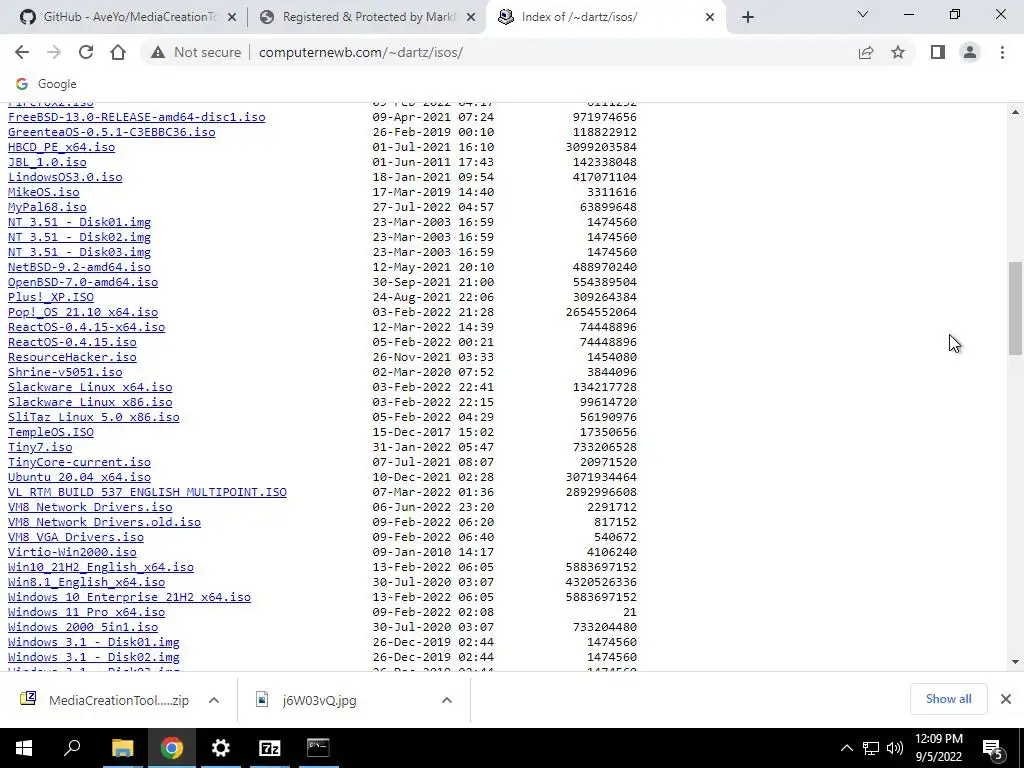Open Pop!_OS_21.10_x64.iso link
The width and height of the screenshot is (1024, 768).
tap(83, 312)
